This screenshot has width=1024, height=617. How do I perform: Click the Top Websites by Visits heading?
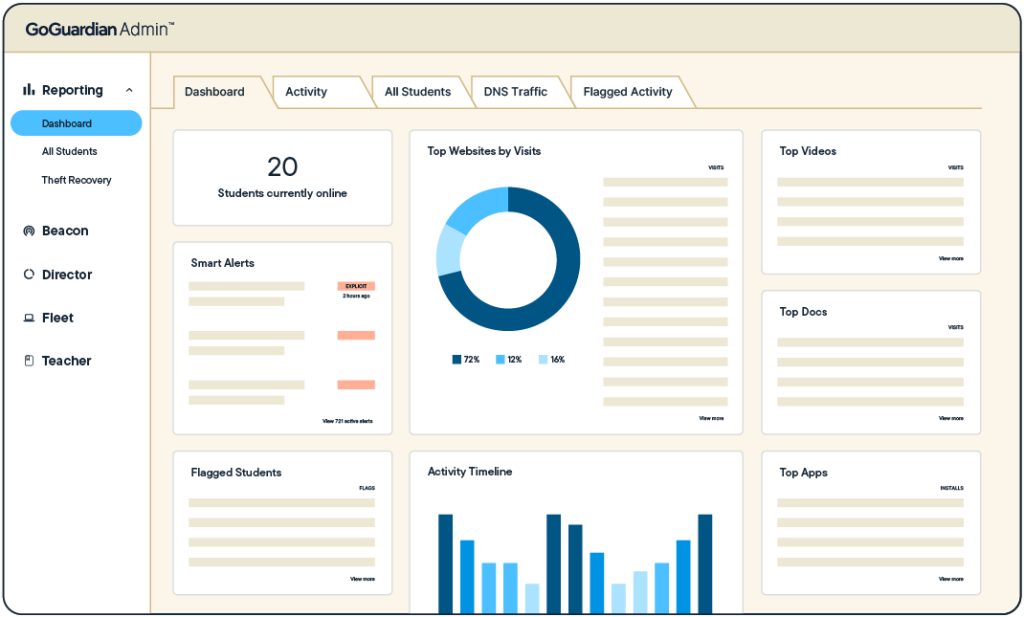click(484, 151)
